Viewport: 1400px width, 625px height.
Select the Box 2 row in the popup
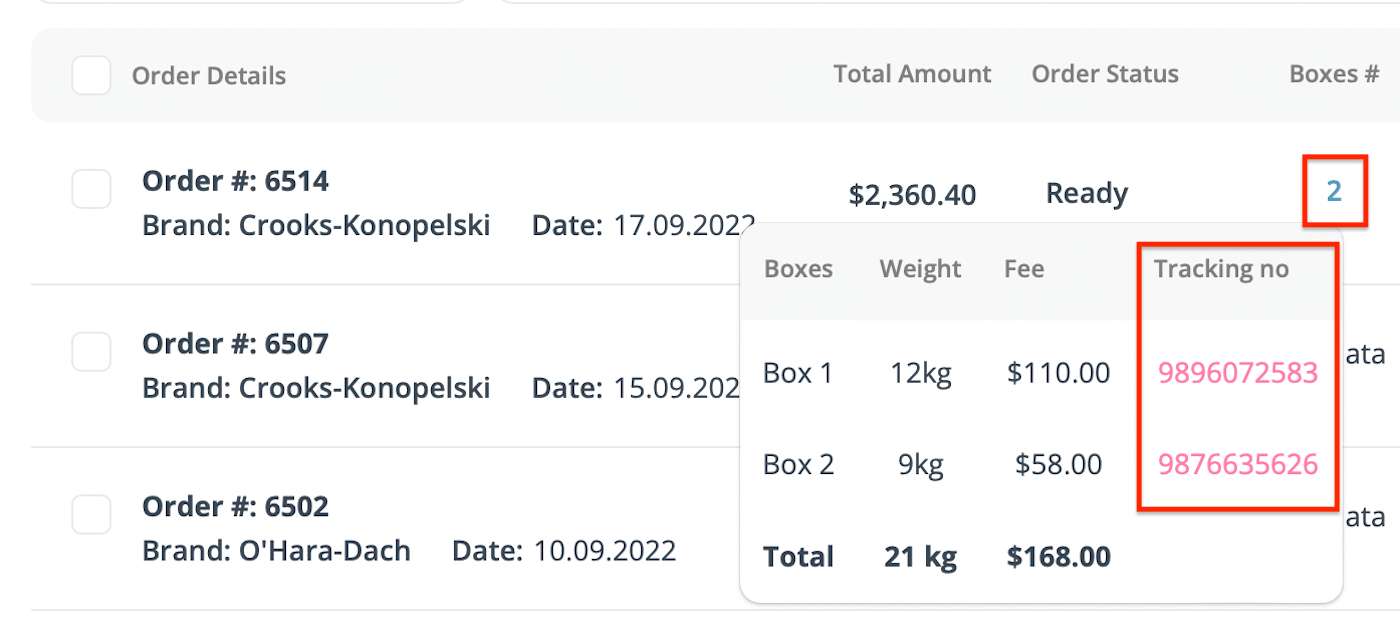tap(798, 464)
